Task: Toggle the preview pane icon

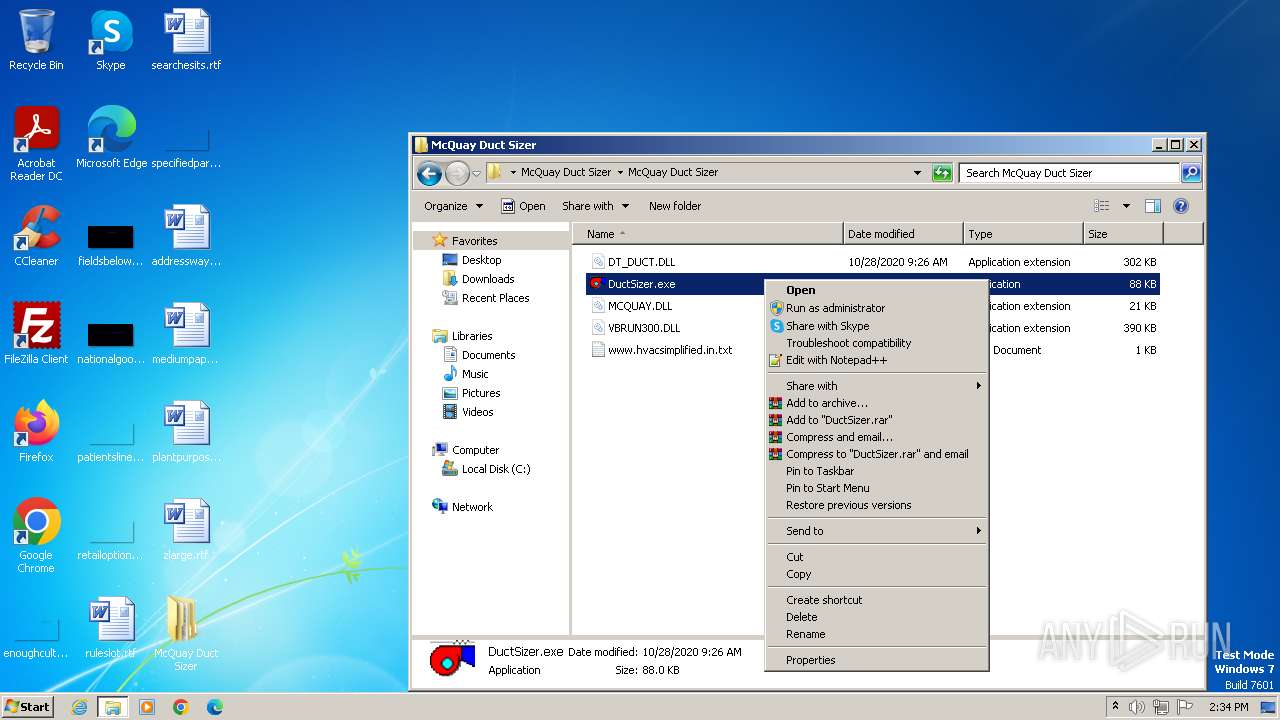Action: (1153, 206)
